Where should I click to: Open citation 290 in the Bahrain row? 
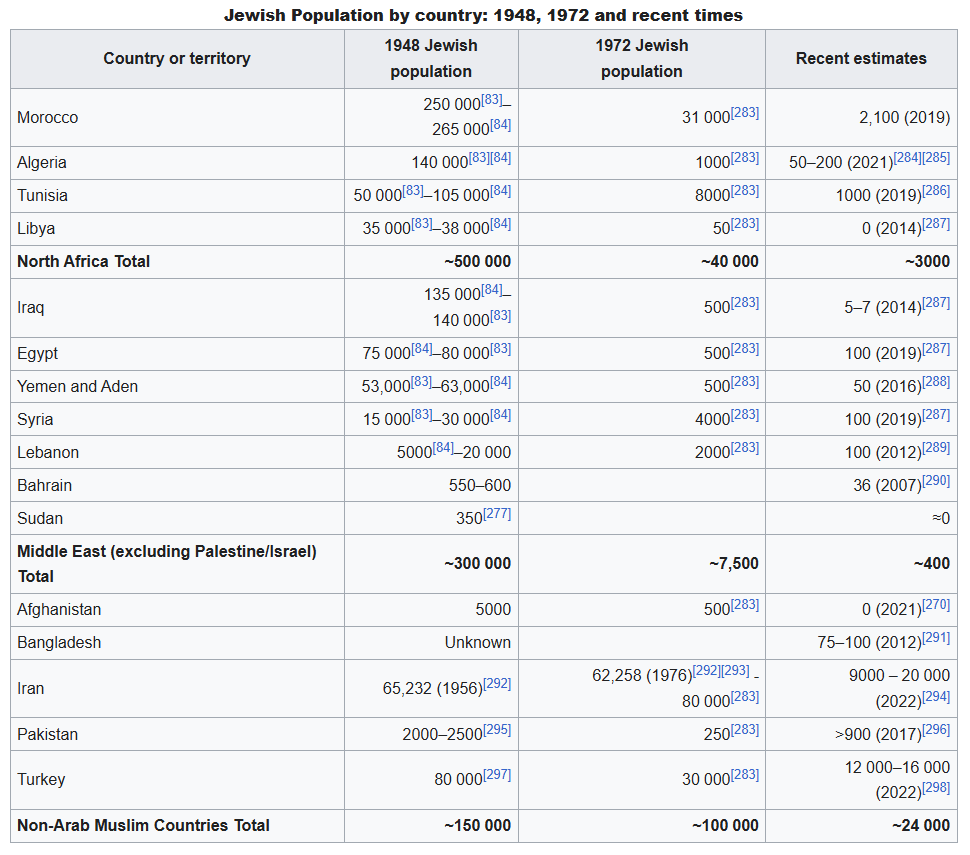936,481
